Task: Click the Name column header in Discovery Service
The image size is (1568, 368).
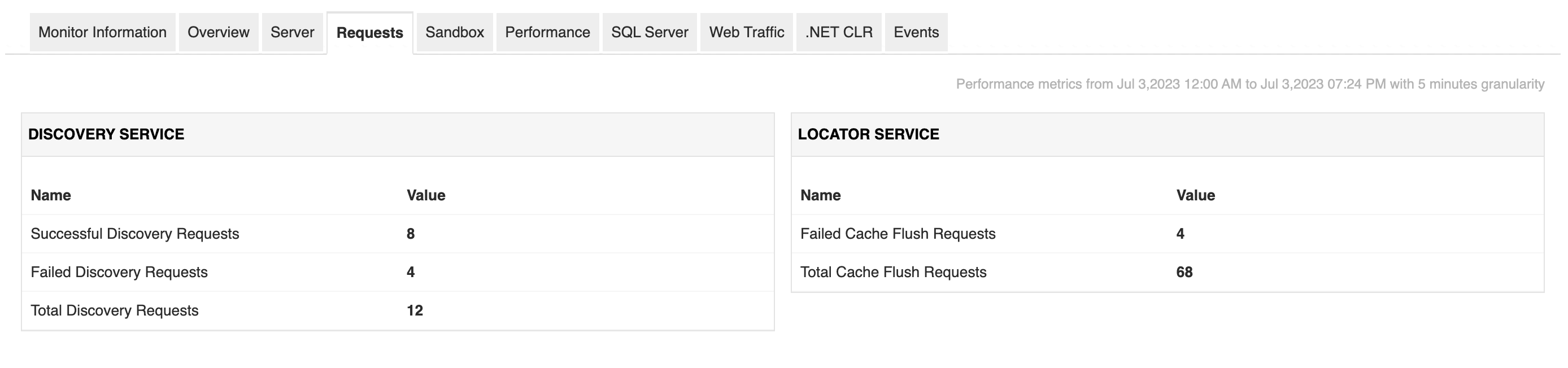Action: pyautogui.click(x=51, y=195)
